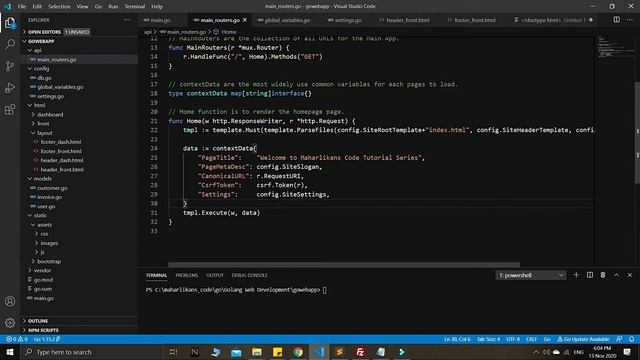Close the terminal panel

coord(630,275)
